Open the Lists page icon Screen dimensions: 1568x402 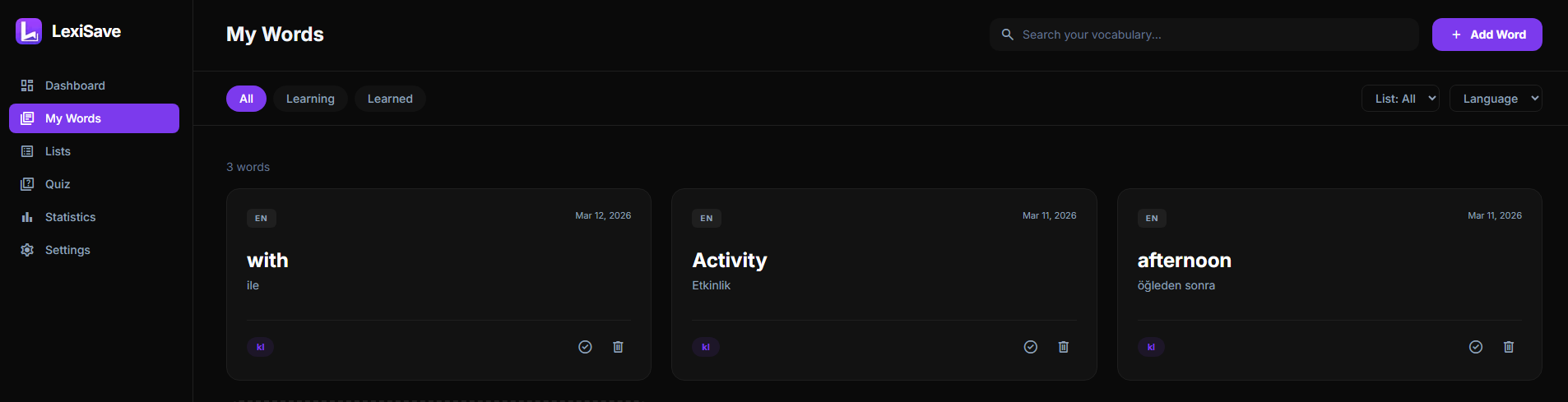click(x=27, y=151)
